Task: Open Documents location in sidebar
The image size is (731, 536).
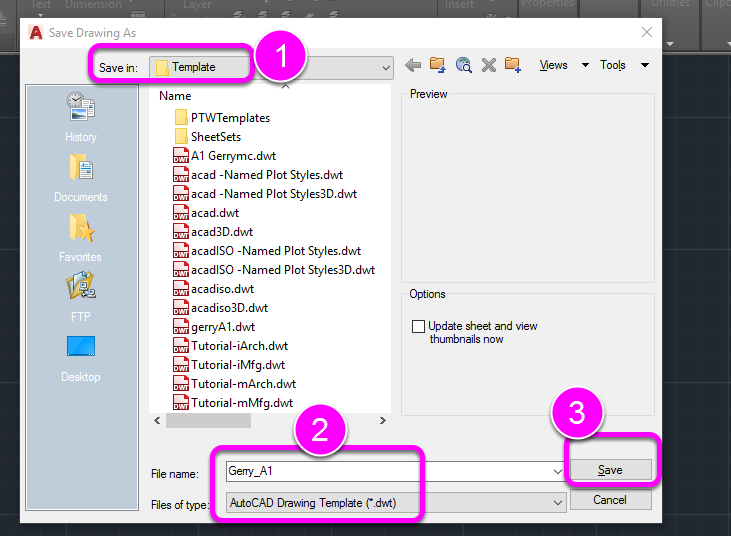Action: click(x=81, y=178)
